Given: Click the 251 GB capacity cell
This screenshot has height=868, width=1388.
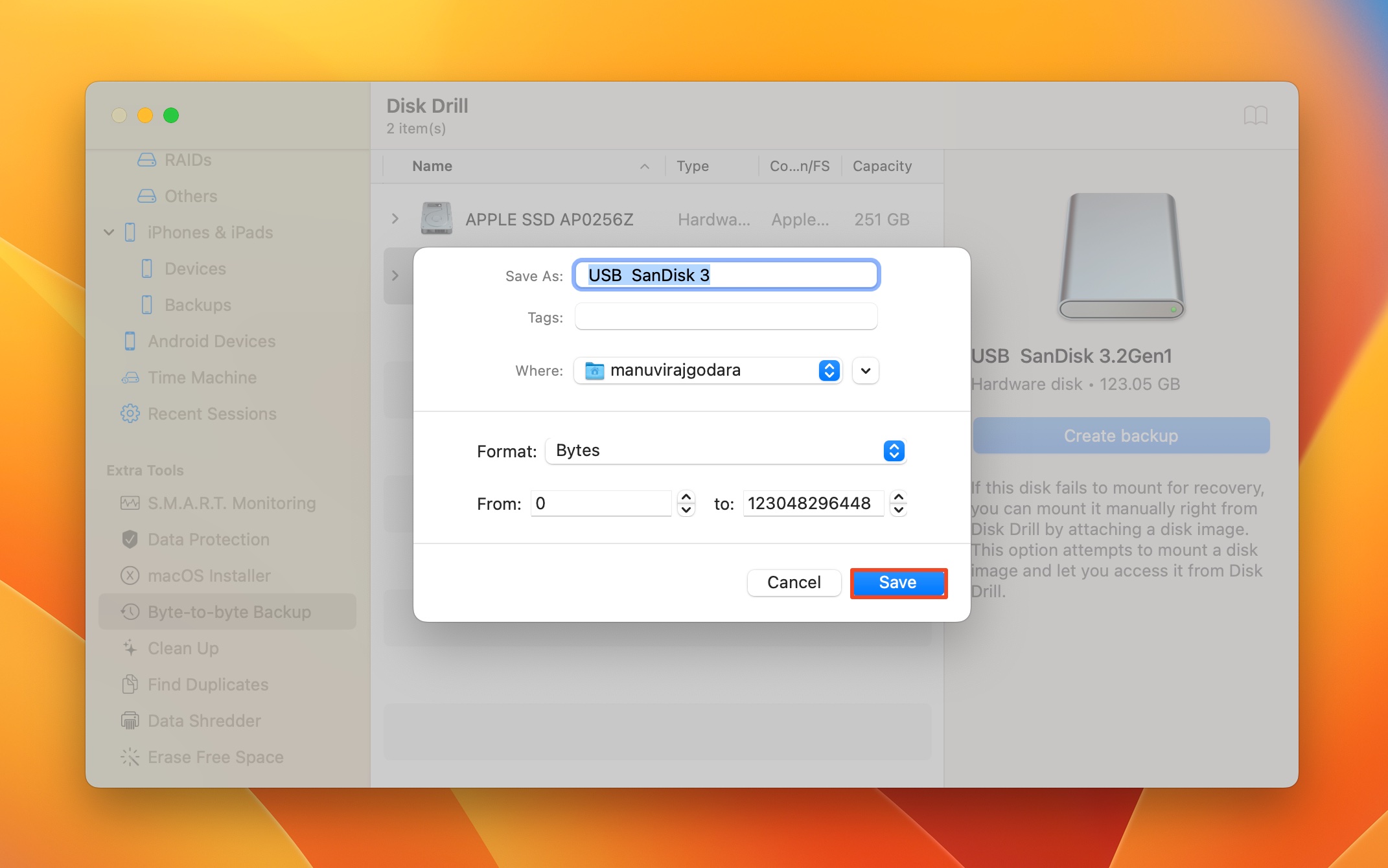Looking at the screenshot, I should point(882,220).
